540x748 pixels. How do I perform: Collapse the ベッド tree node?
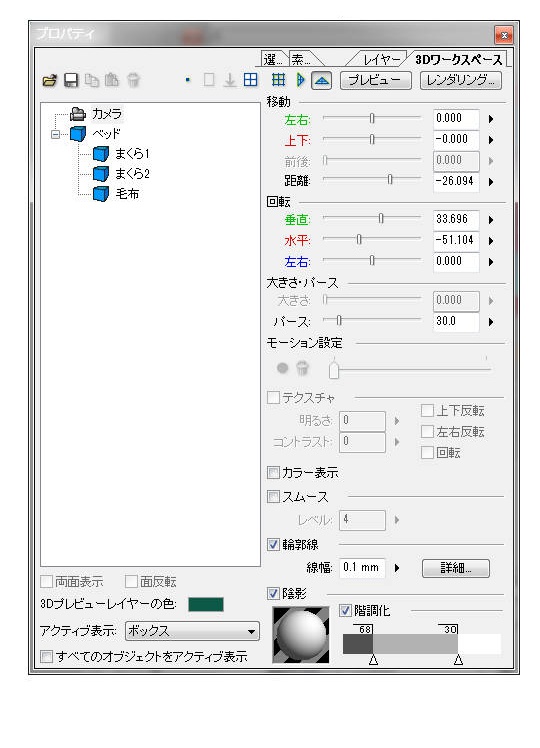click(56, 134)
